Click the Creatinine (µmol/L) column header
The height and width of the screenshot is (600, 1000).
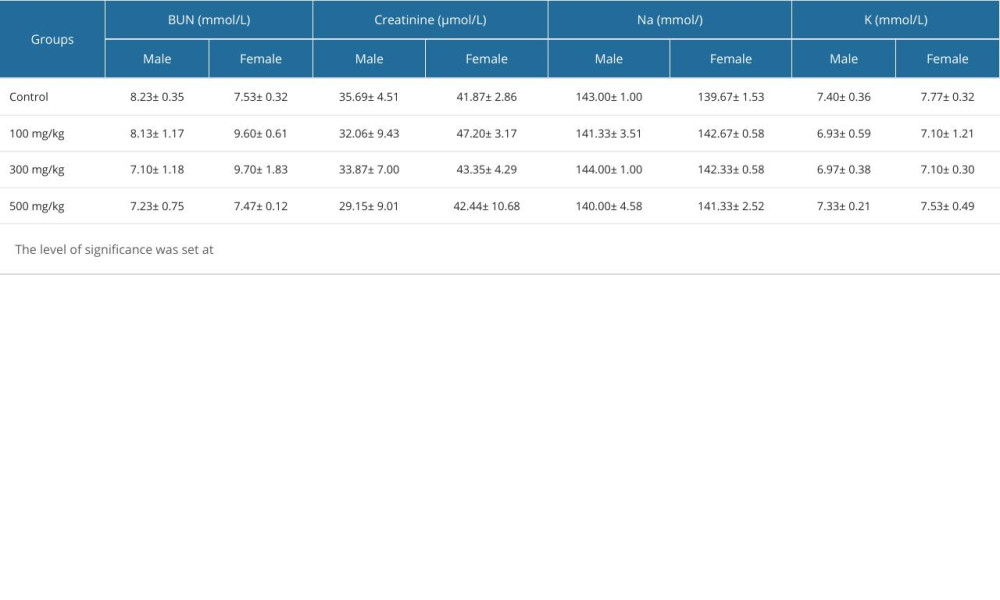tap(430, 20)
